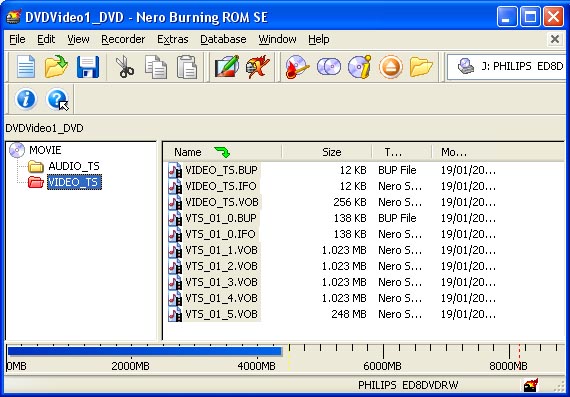Viewport: 570px width, 397px height.
Task: Click the green sort arrow in Name column
Action: point(222,152)
